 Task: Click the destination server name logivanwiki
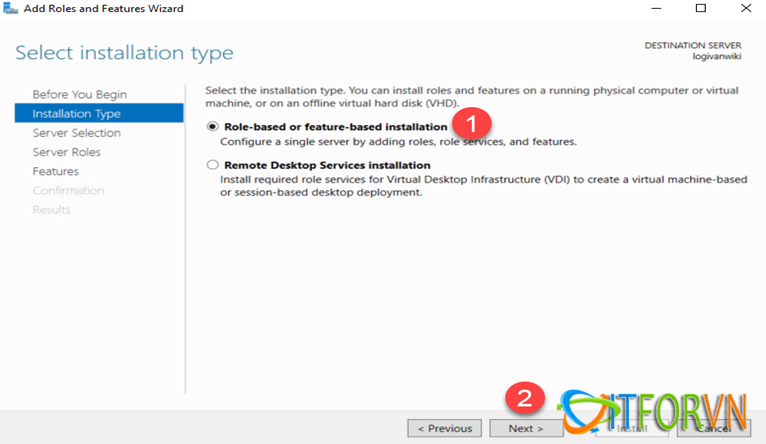[714, 58]
